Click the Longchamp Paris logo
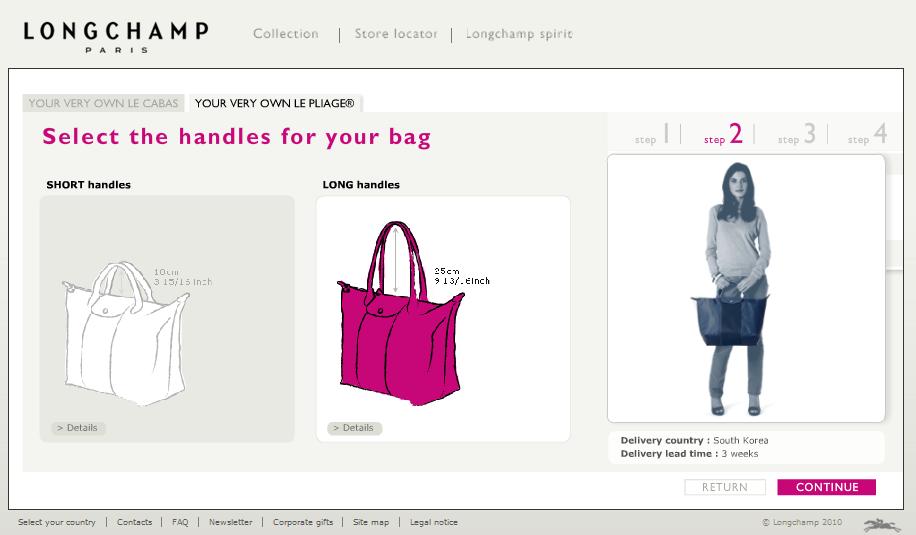The width and height of the screenshot is (916, 535). click(x=116, y=37)
